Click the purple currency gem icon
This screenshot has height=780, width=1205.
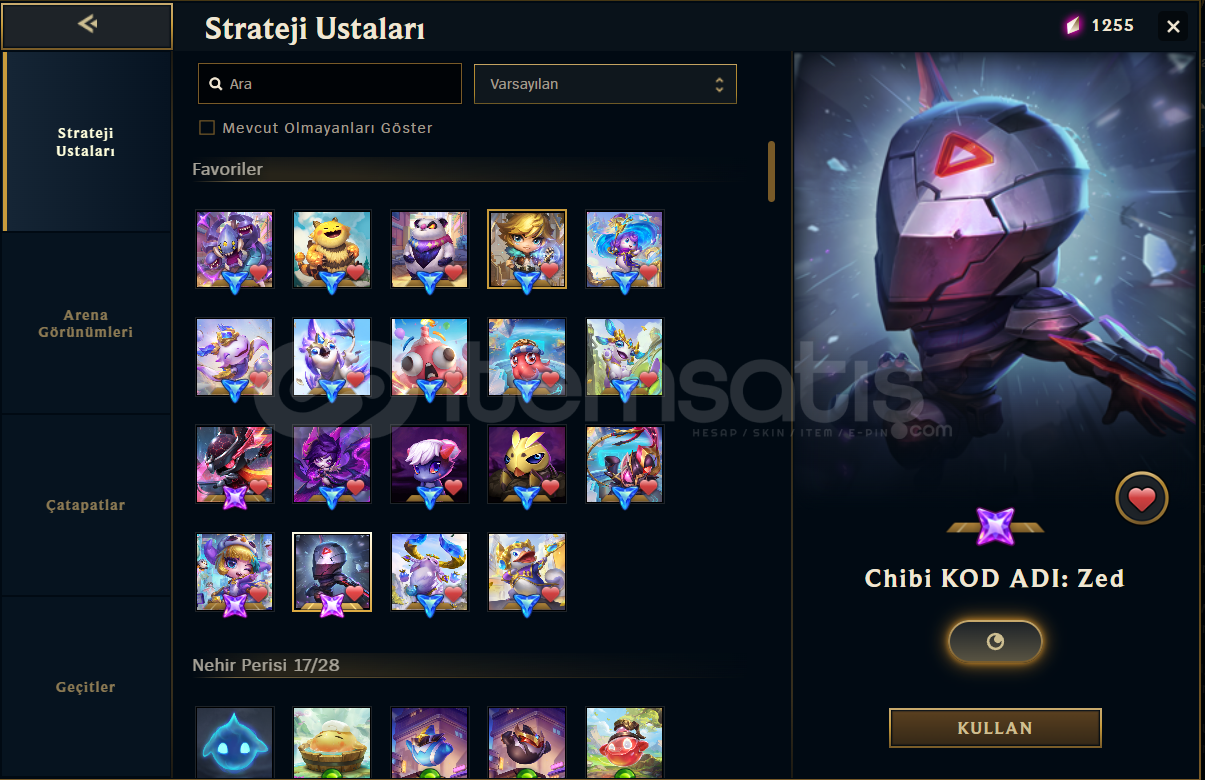(x=1073, y=26)
